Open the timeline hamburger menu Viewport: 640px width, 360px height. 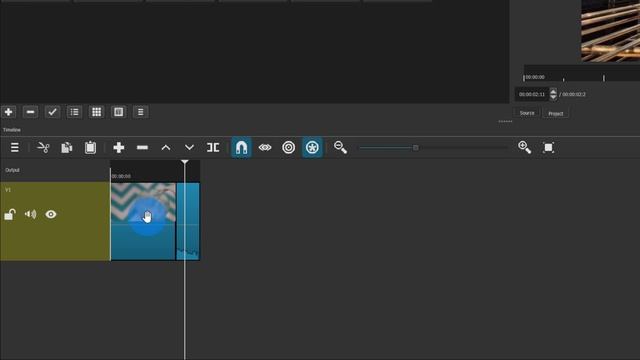click(15, 147)
